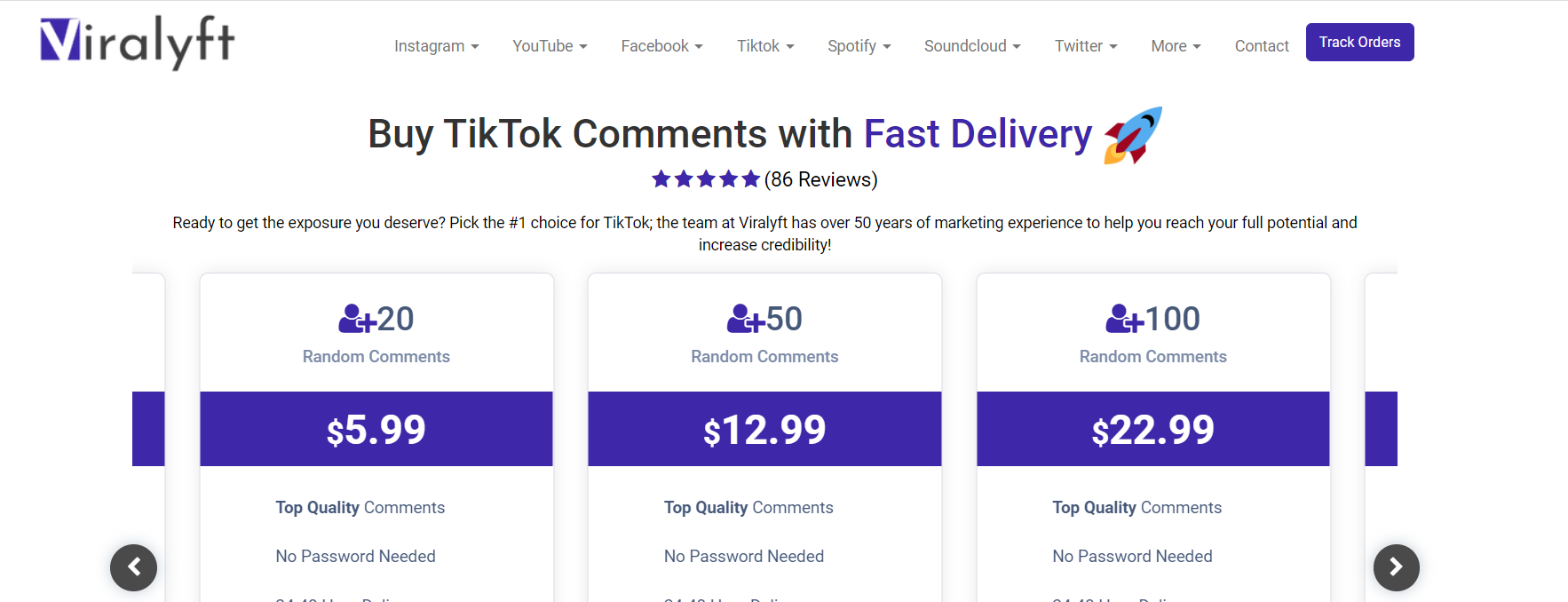This screenshot has width=1568, height=602.
Task: Click 'No Password Needed' in $22.99 card
Action: (1132, 557)
